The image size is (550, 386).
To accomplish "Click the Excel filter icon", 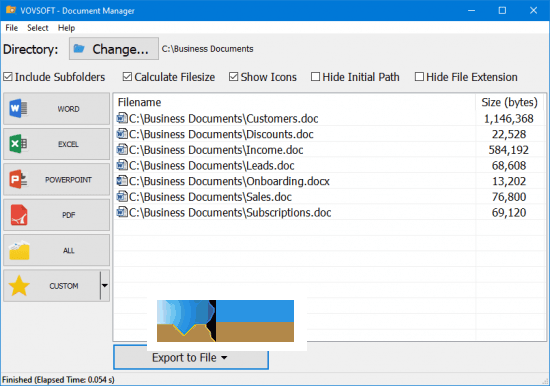I will tap(18, 144).
